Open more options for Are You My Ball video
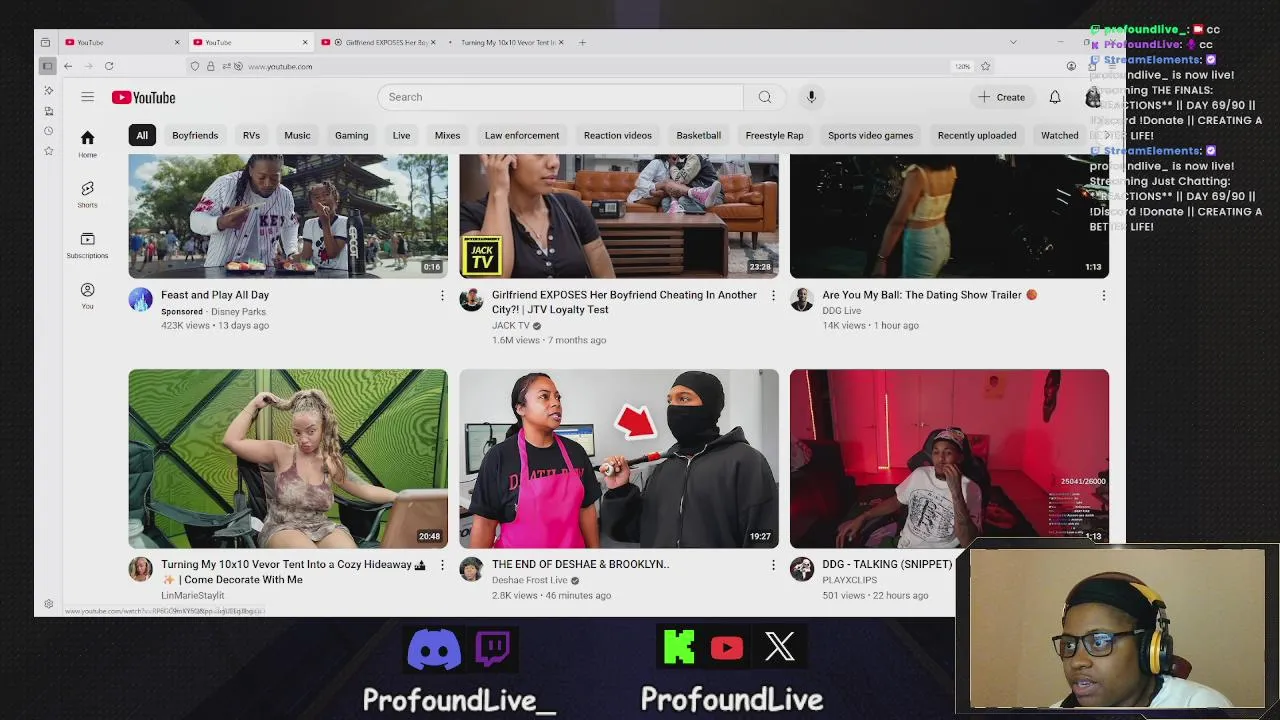The width and height of the screenshot is (1280, 720). [x=1104, y=295]
